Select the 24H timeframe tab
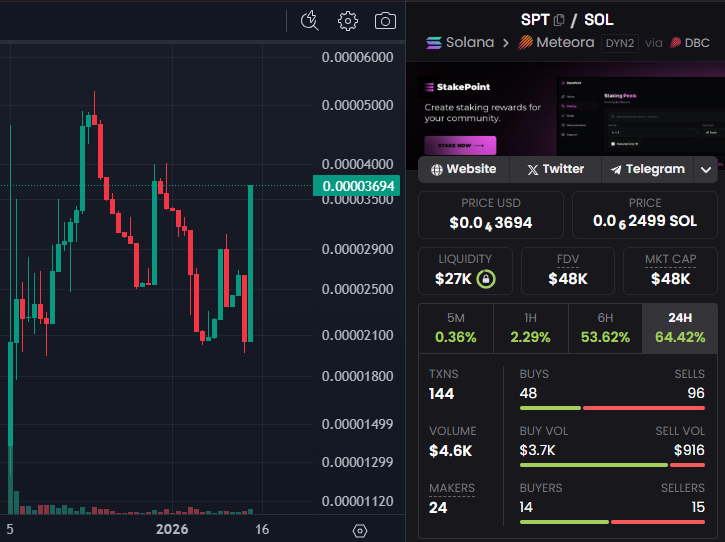 680,328
